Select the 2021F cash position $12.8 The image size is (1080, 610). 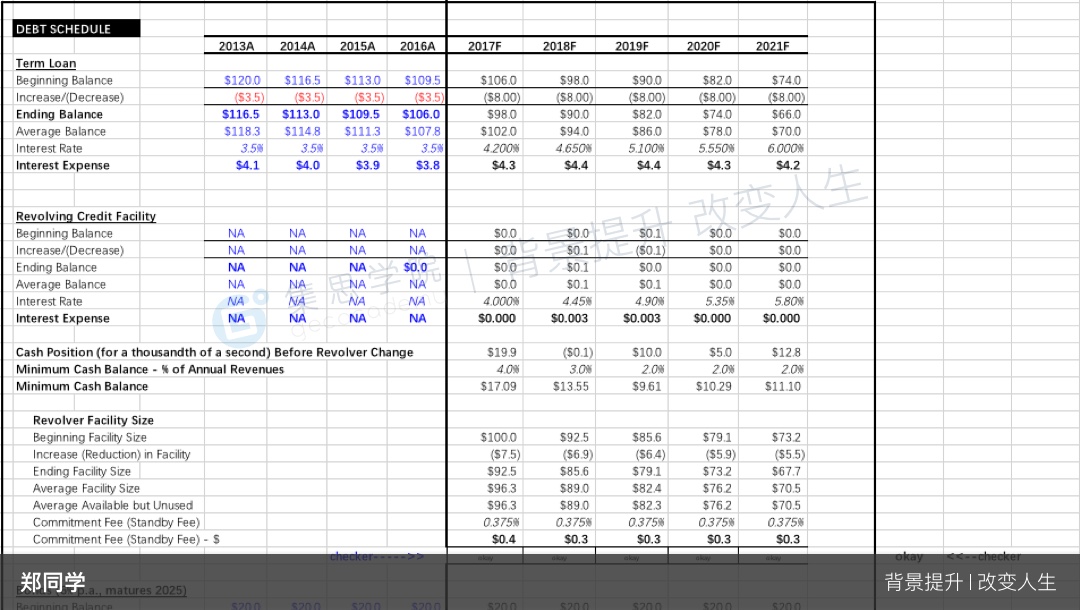pyautogui.click(x=787, y=353)
